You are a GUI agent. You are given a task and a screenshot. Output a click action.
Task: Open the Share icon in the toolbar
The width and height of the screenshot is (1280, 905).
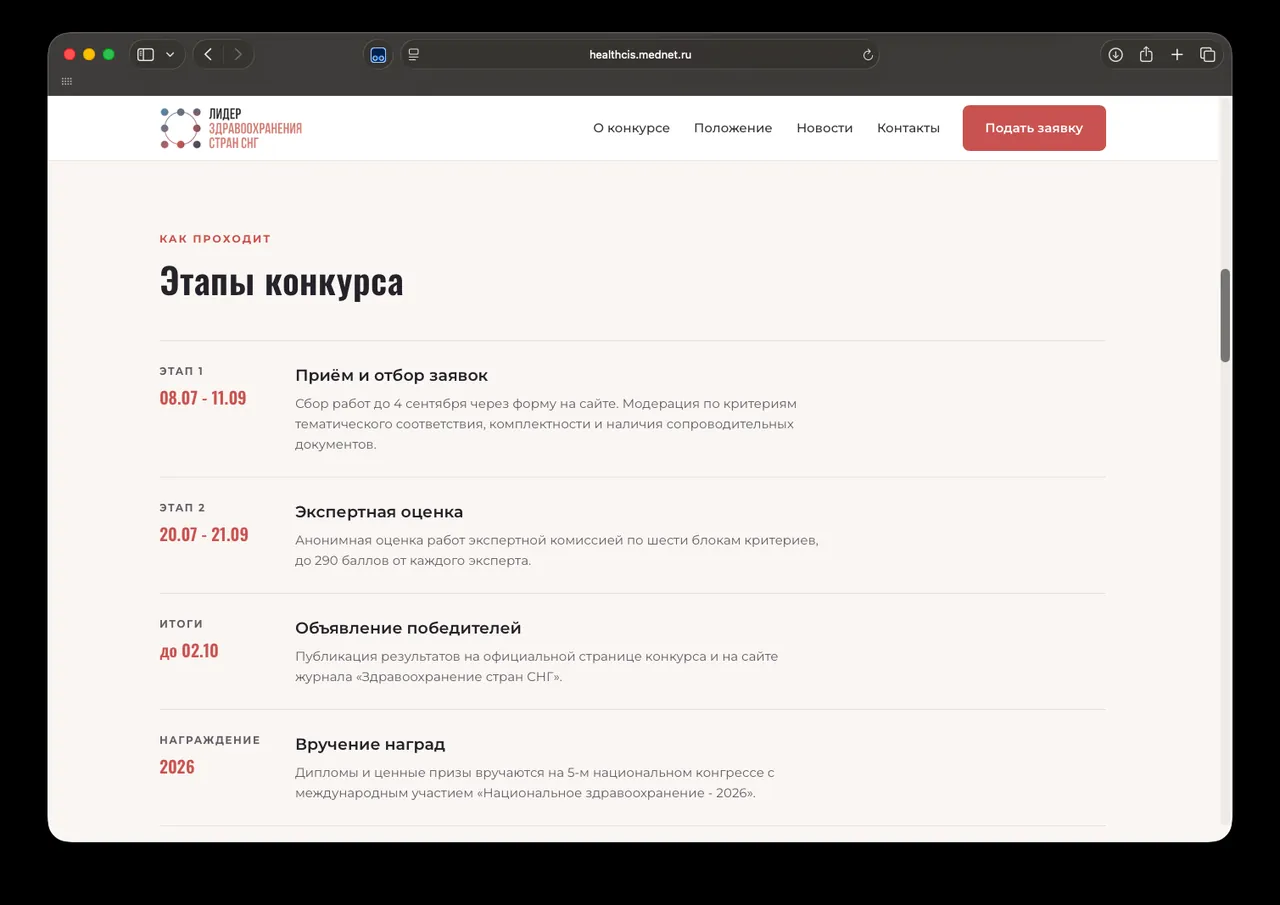(1147, 55)
